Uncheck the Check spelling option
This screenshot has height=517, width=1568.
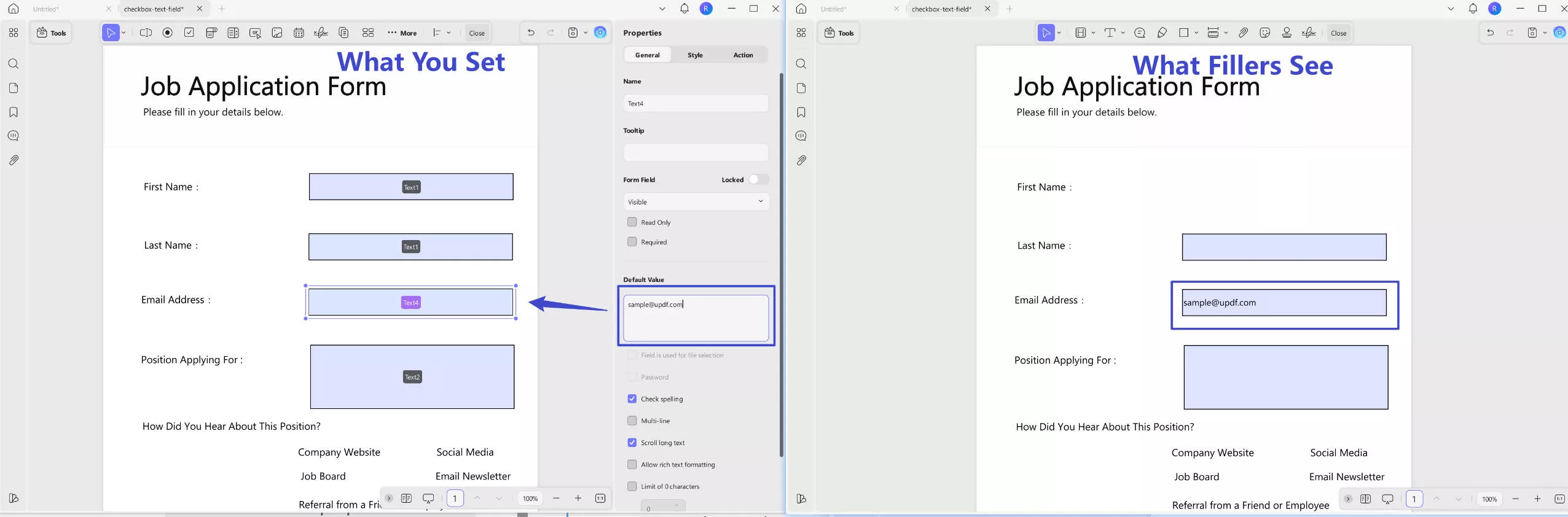point(632,398)
